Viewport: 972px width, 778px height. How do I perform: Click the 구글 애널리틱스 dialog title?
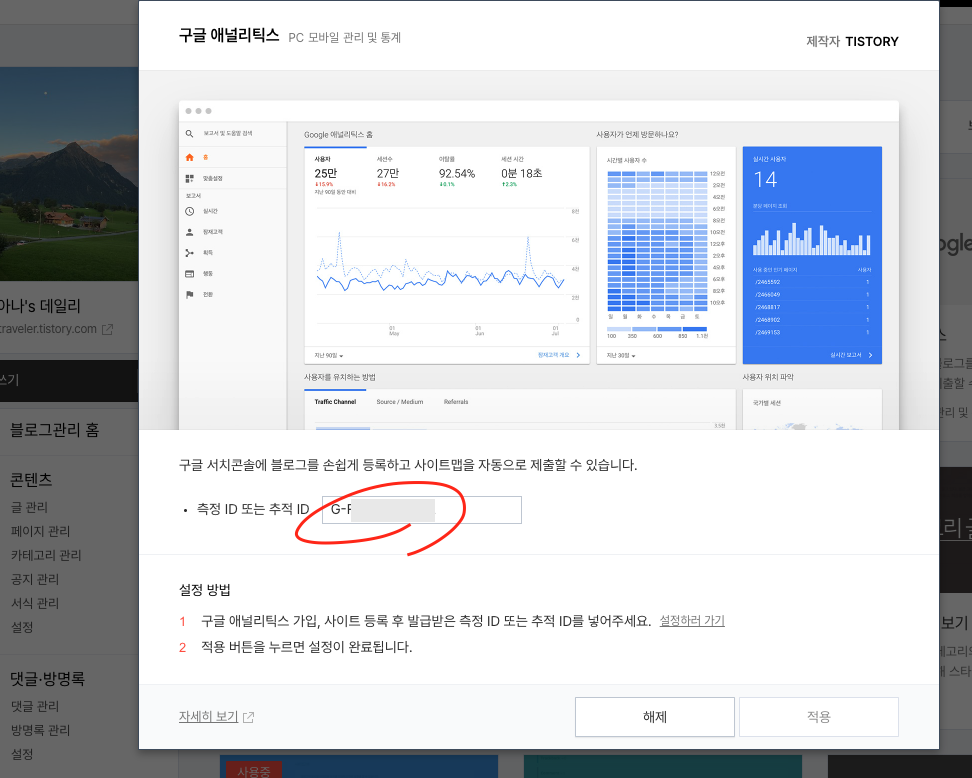229,35
